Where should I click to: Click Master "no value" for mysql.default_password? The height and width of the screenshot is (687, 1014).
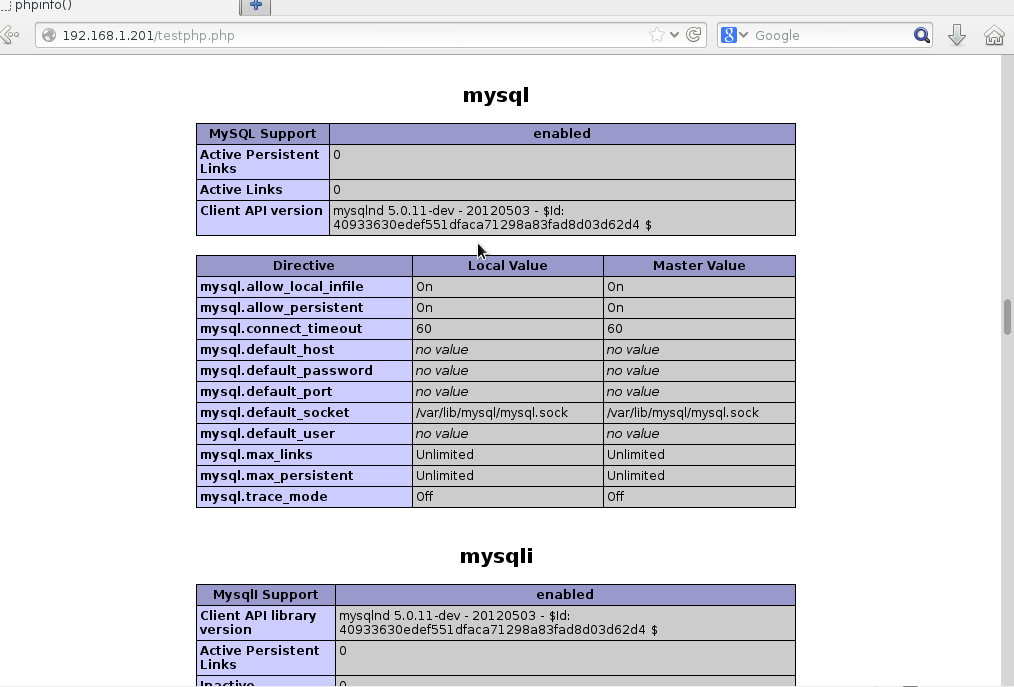[x=699, y=371]
